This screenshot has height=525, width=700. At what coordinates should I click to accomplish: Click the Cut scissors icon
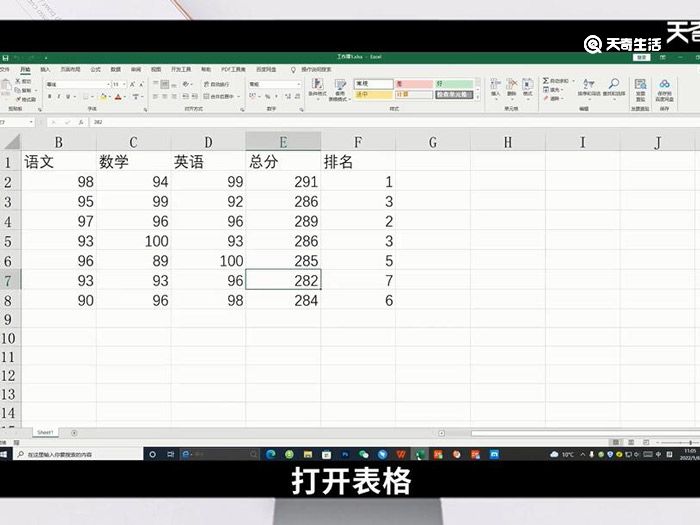click(x=18, y=81)
